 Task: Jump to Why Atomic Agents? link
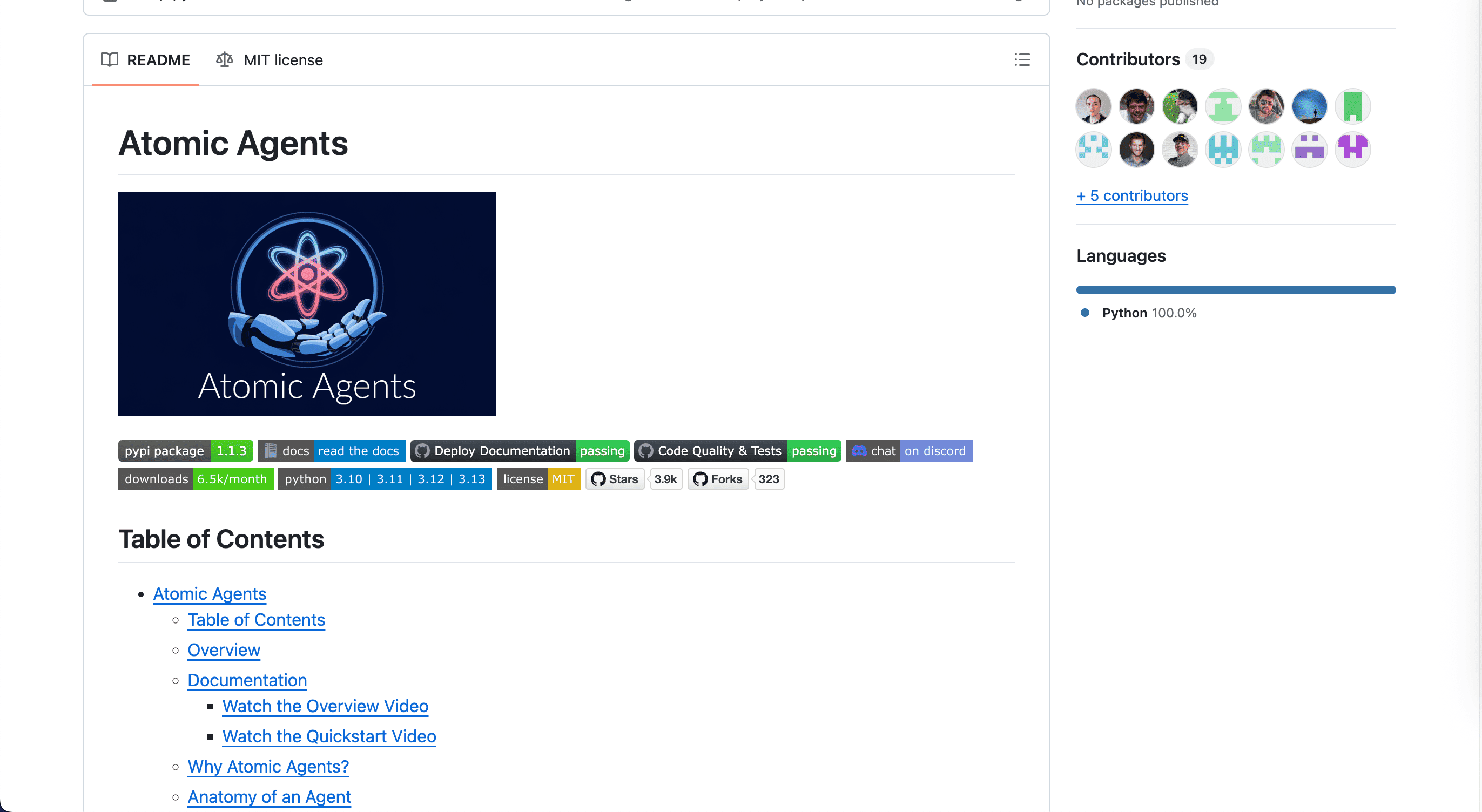point(268,767)
